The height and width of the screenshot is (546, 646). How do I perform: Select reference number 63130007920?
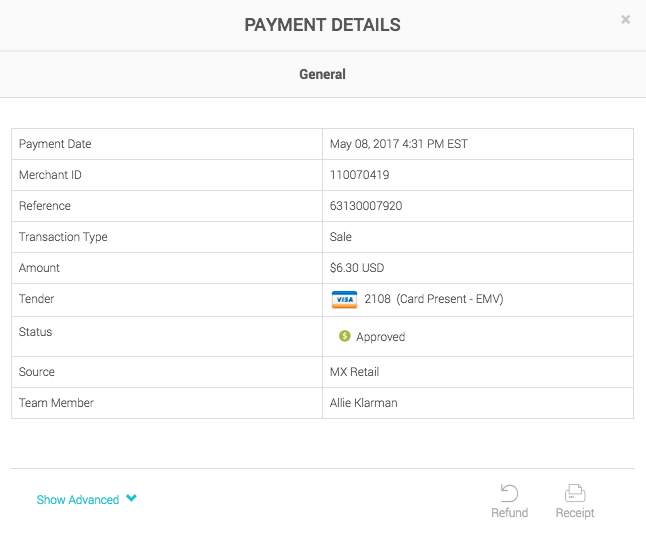click(x=367, y=206)
